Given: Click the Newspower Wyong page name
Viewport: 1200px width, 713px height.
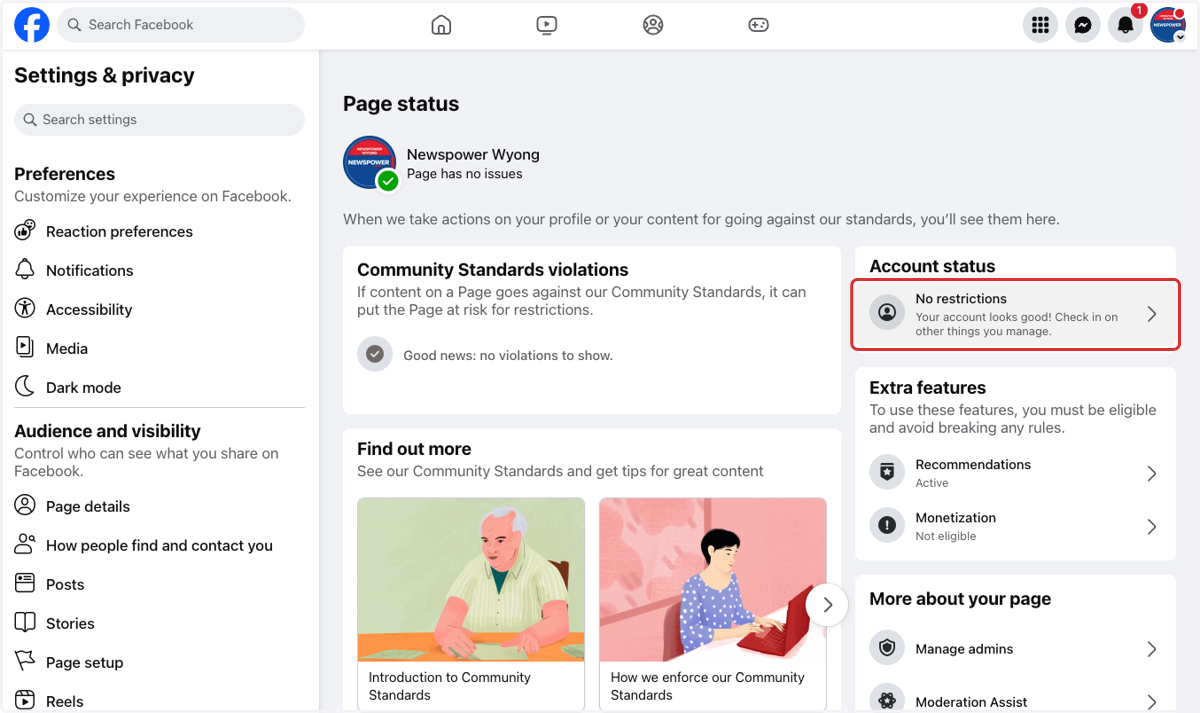Looking at the screenshot, I should click(473, 155).
